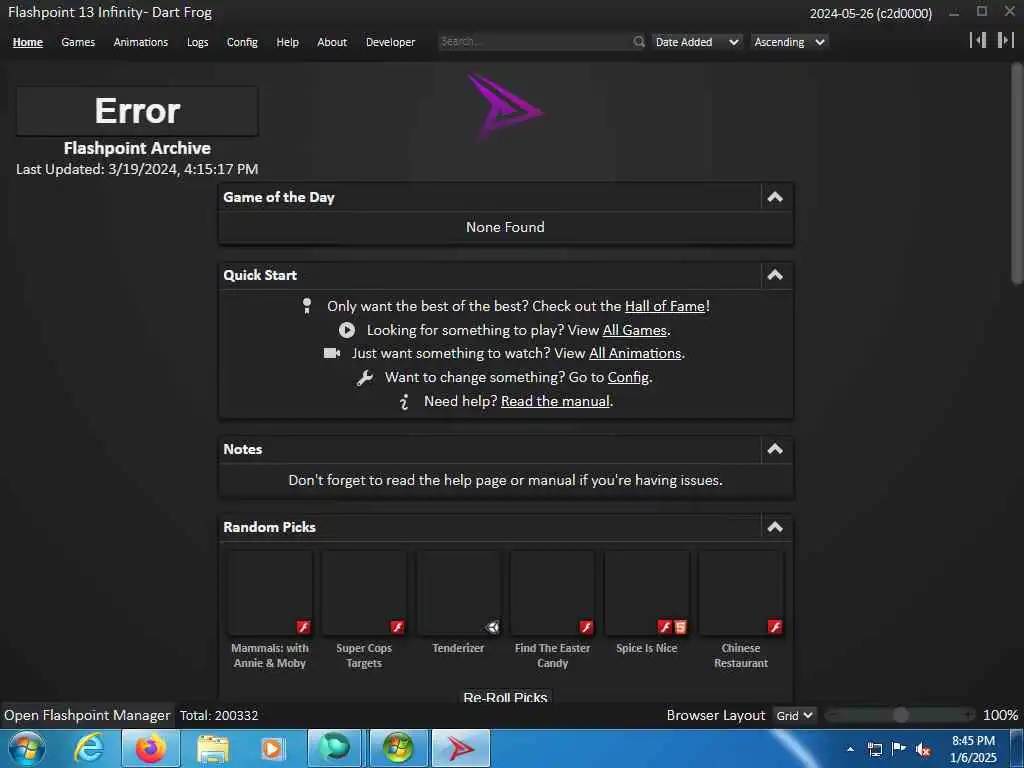Screen dimensions: 1024x768
Task: Launch Internet Explorer from taskbar
Action: coord(88,748)
